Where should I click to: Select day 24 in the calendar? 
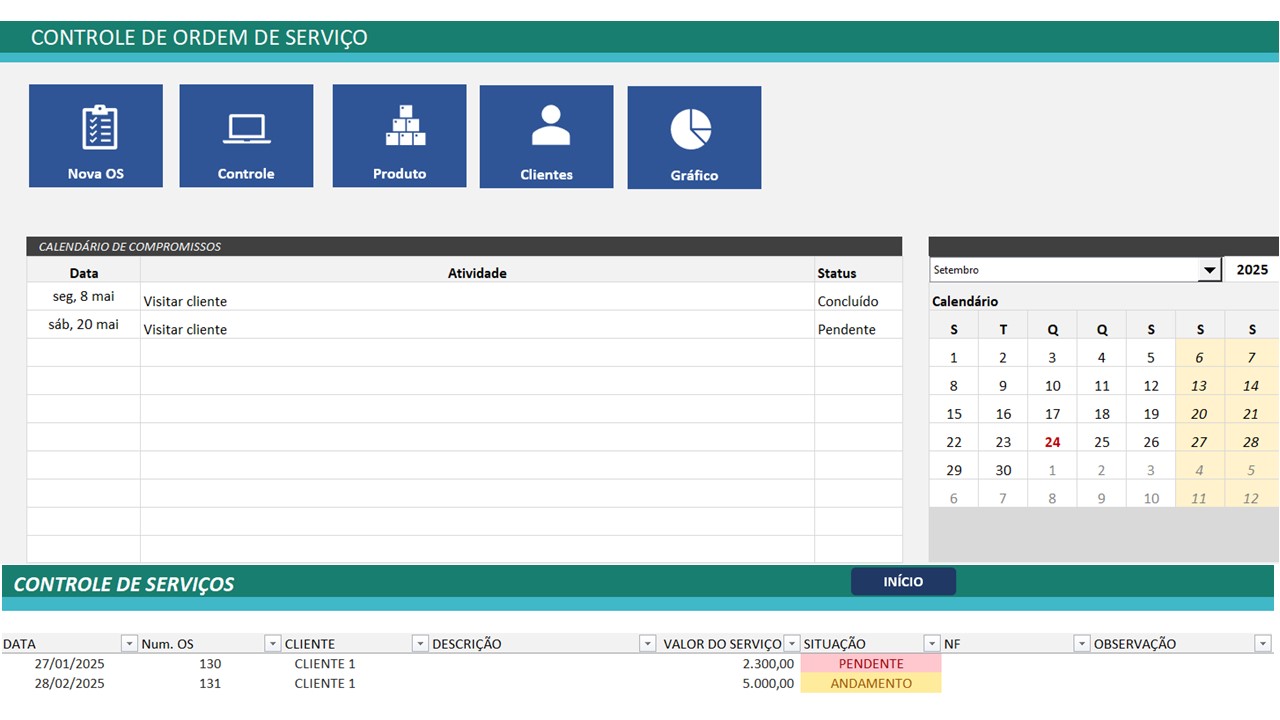coord(1052,442)
